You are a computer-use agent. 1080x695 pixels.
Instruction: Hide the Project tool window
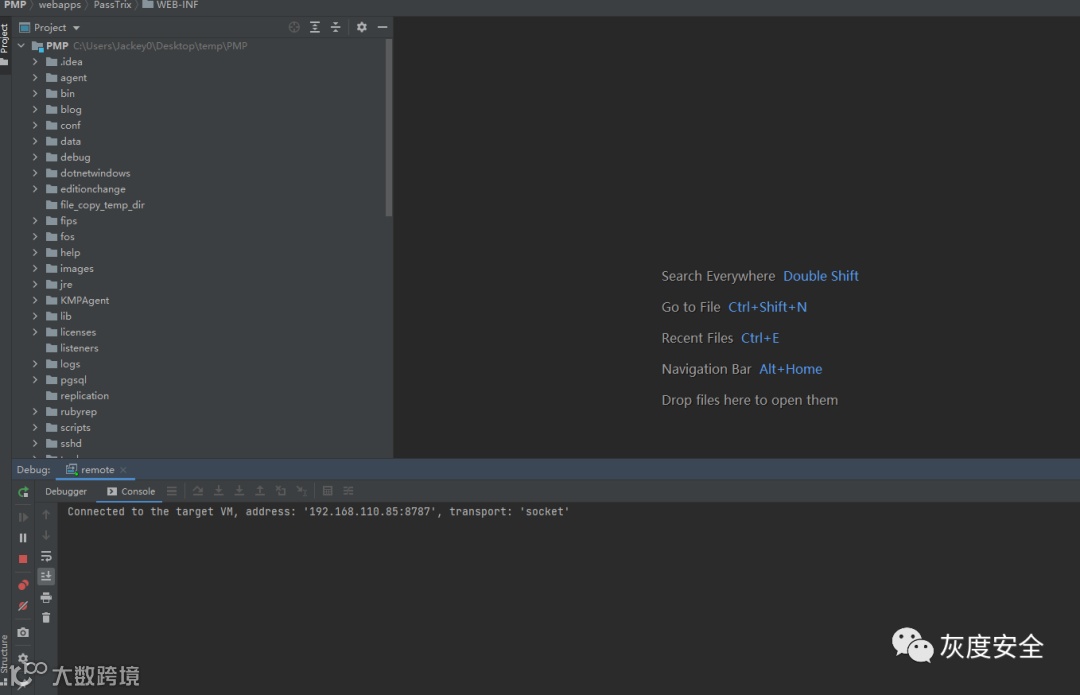(382, 27)
